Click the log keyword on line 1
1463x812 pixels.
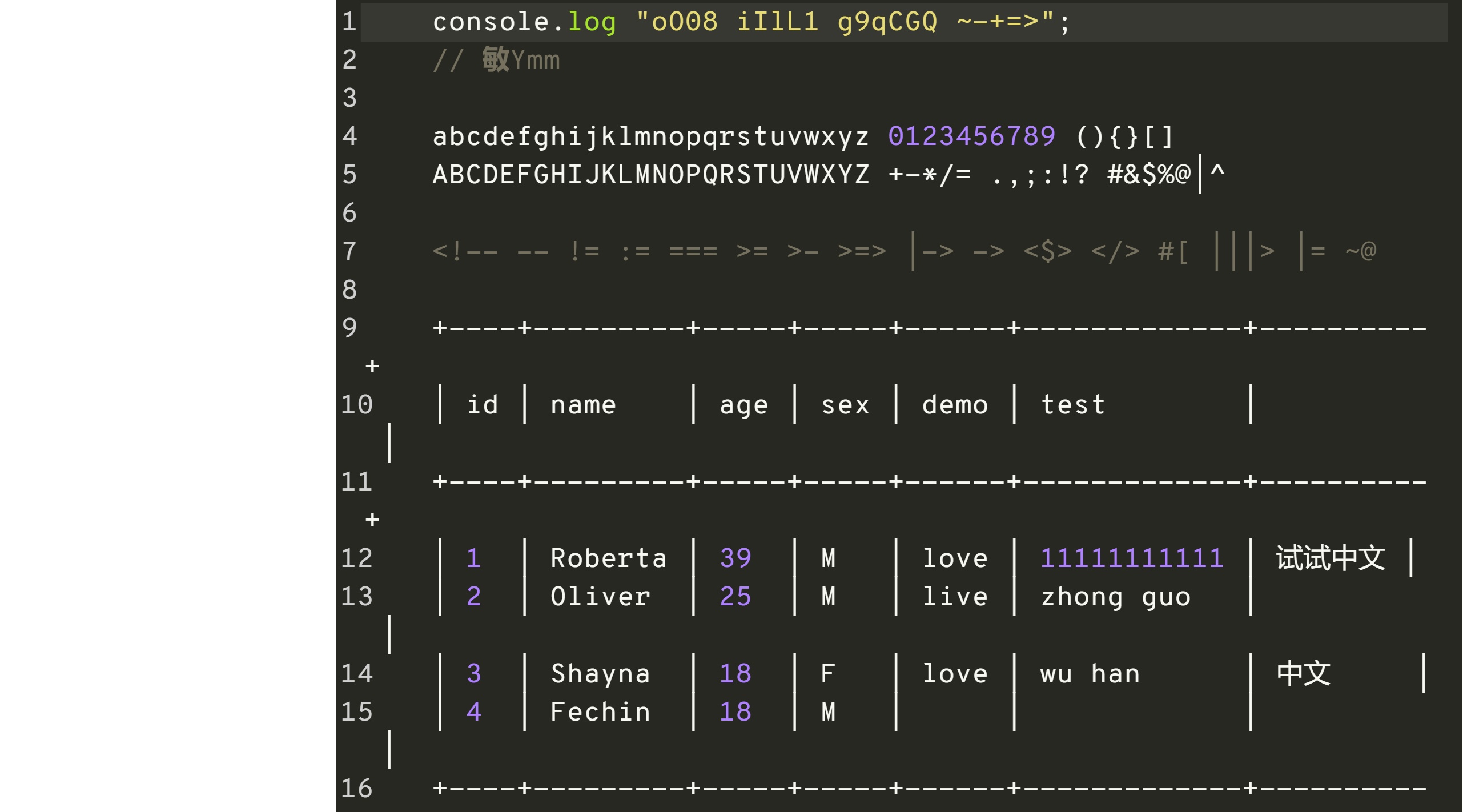point(592,23)
